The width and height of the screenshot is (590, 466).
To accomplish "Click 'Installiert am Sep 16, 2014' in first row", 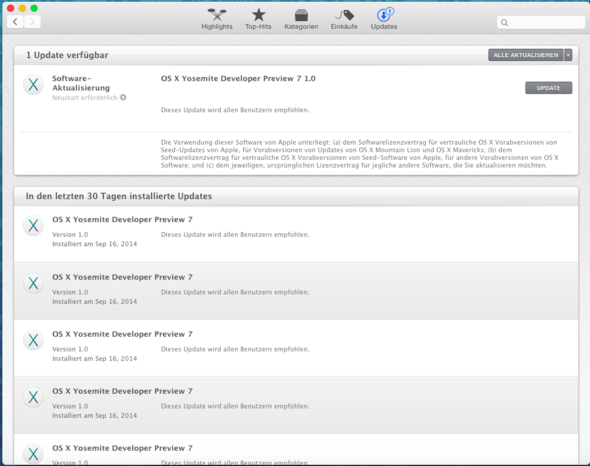I will pyautogui.click(x=94, y=244).
